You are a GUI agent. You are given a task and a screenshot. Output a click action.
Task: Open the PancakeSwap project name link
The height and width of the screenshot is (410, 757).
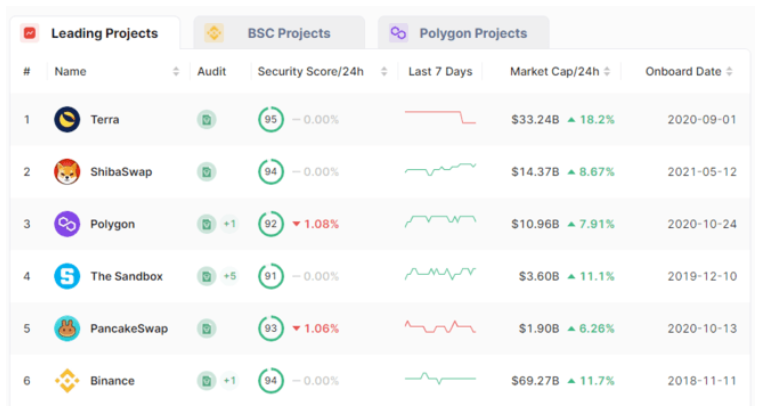pos(129,328)
